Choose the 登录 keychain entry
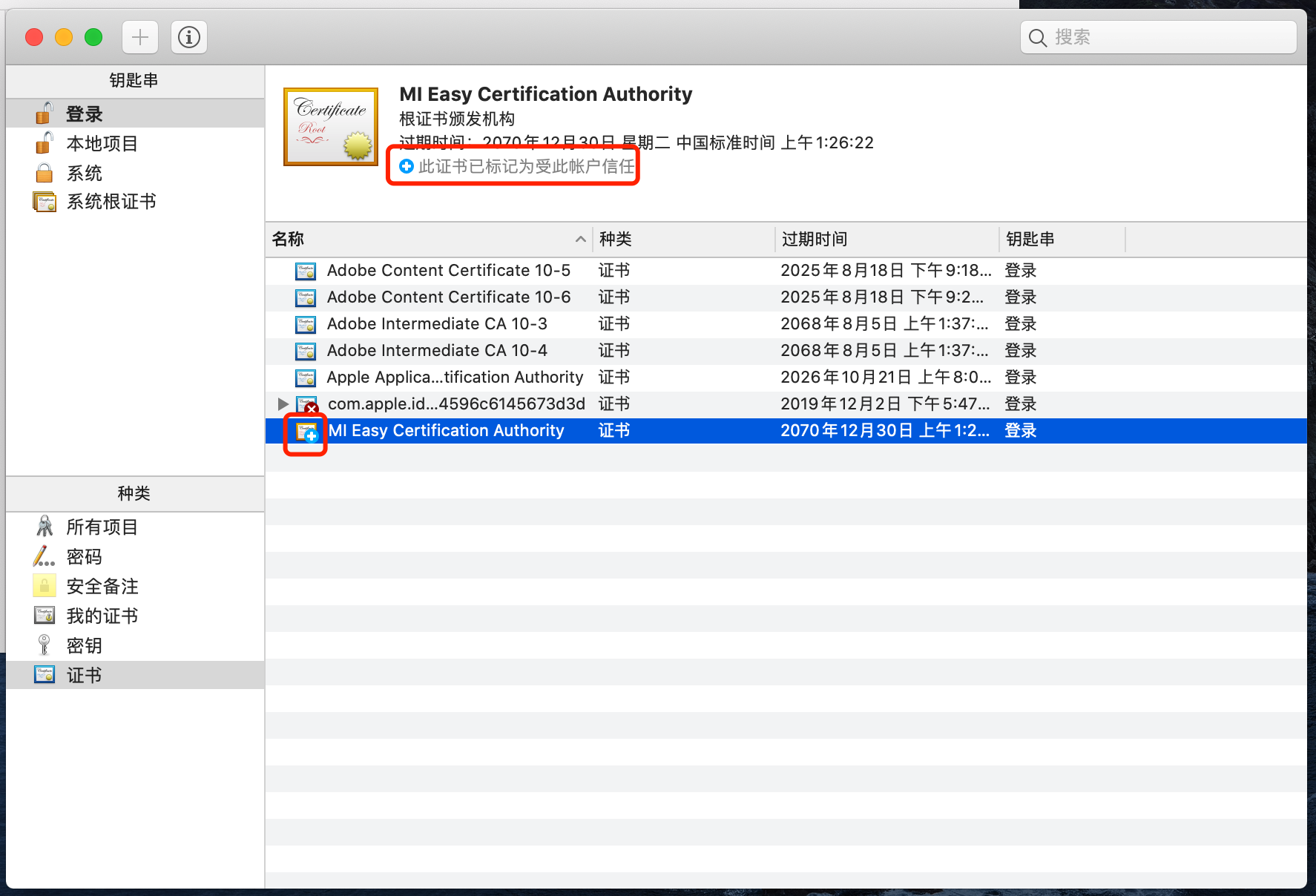 [x=135, y=113]
